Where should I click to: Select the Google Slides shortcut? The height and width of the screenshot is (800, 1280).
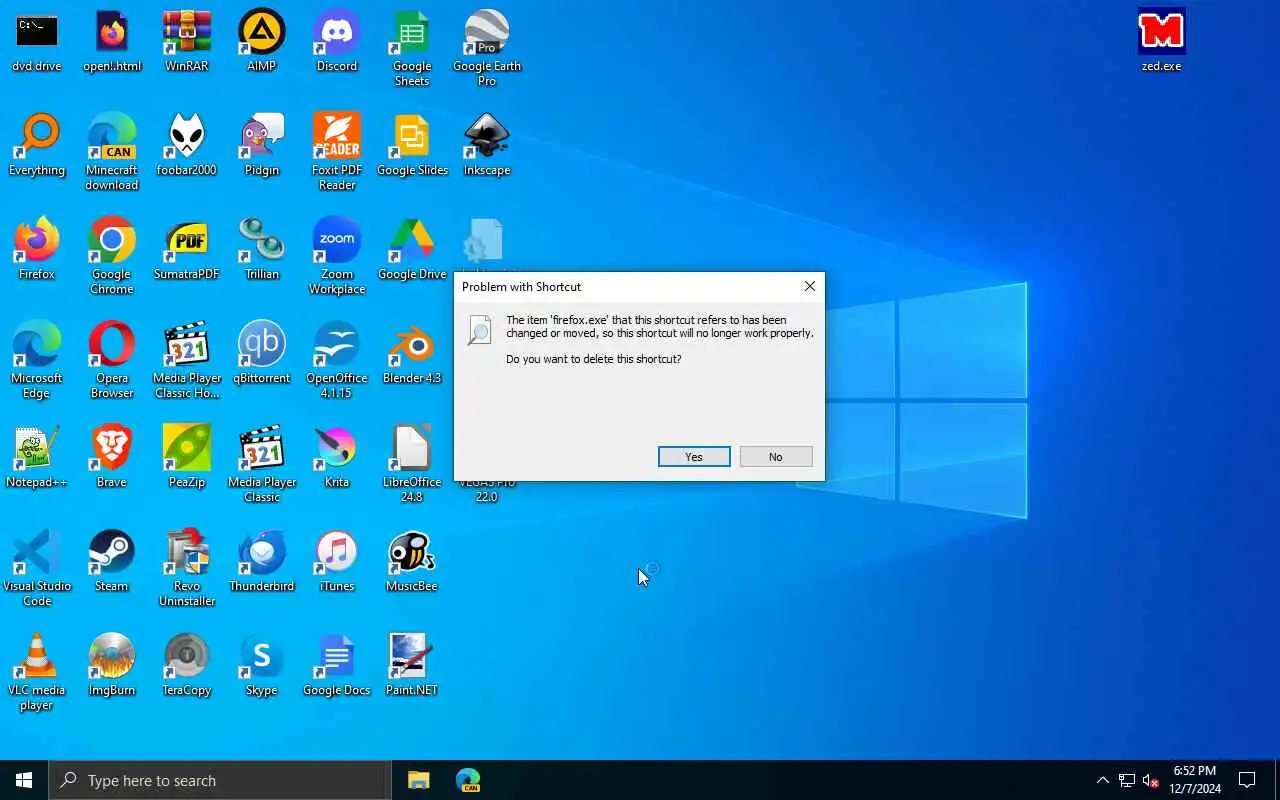click(412, 146)
